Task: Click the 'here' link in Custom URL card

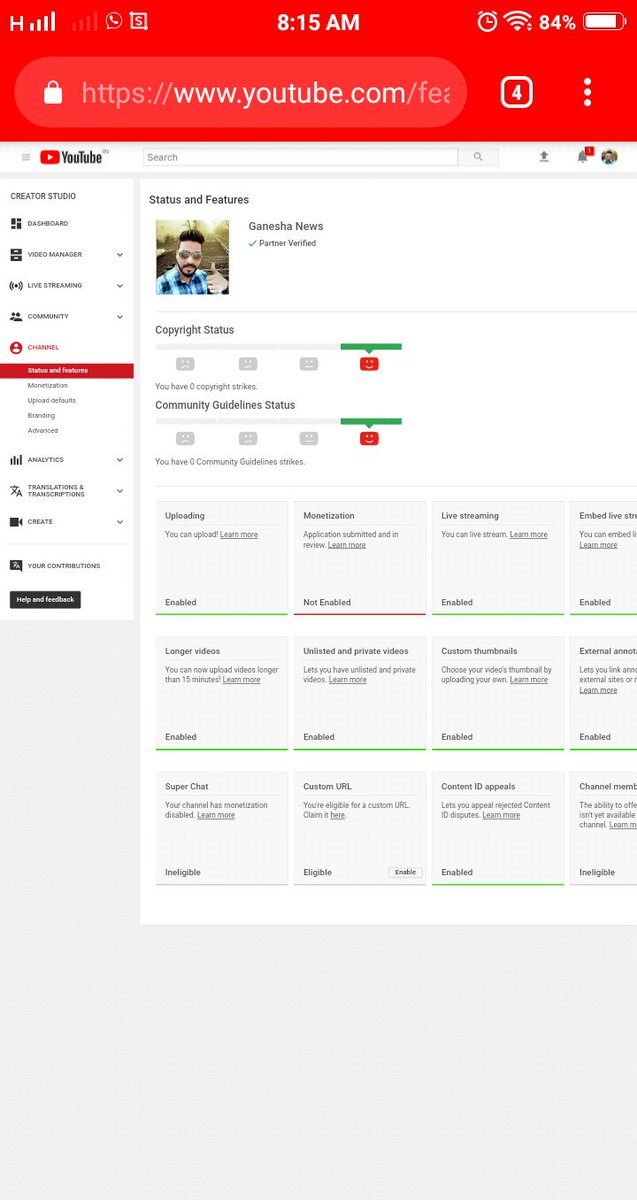Action: tap(337, 815)
